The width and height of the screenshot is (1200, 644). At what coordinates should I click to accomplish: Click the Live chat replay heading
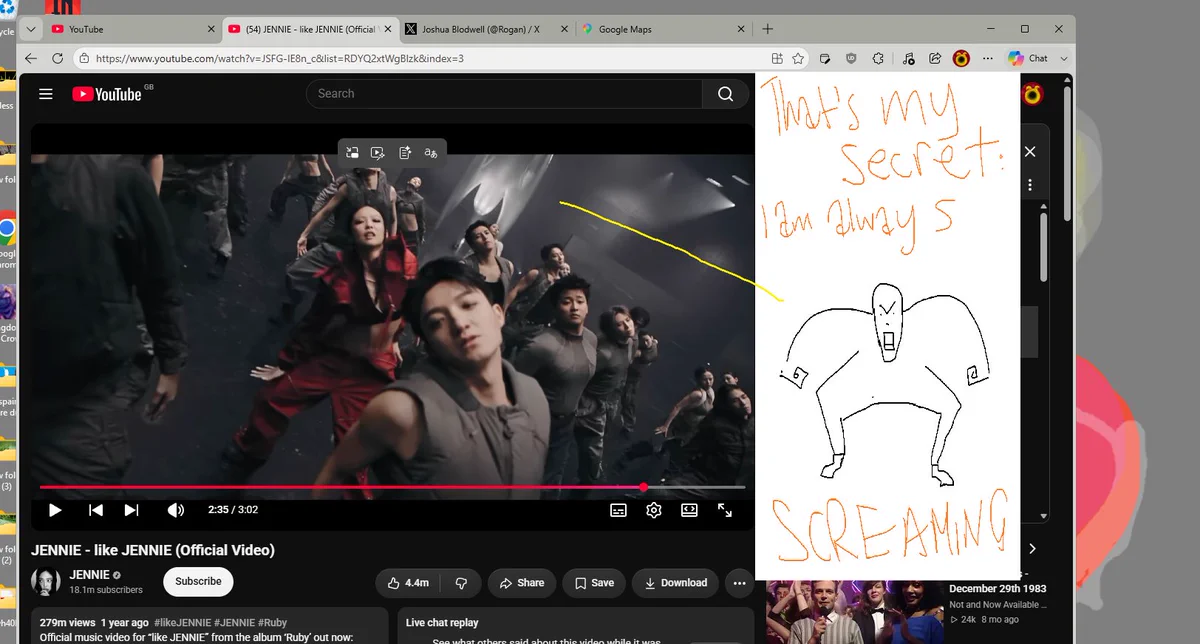coord(442,623)
